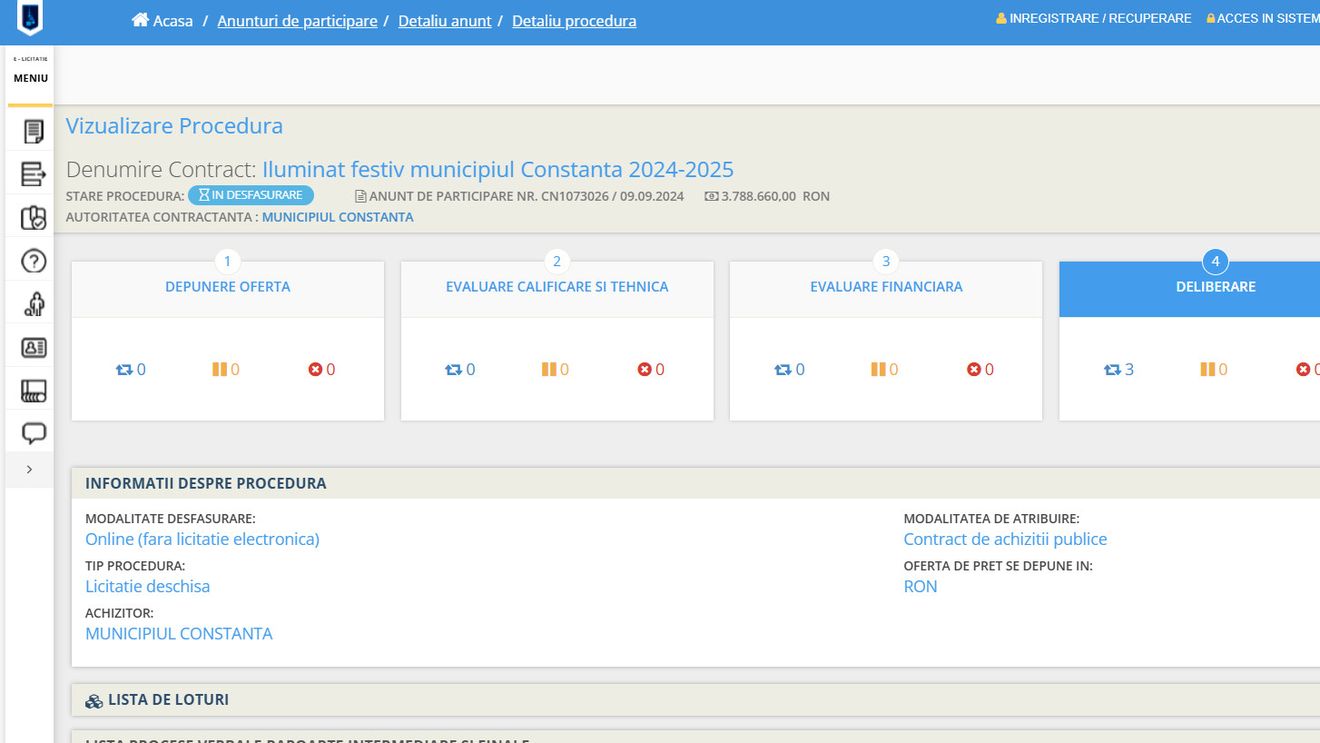Click the user icon beside INREGISTRARE
This screenshot has width=1320, height=743.
tap(1001, 18)
